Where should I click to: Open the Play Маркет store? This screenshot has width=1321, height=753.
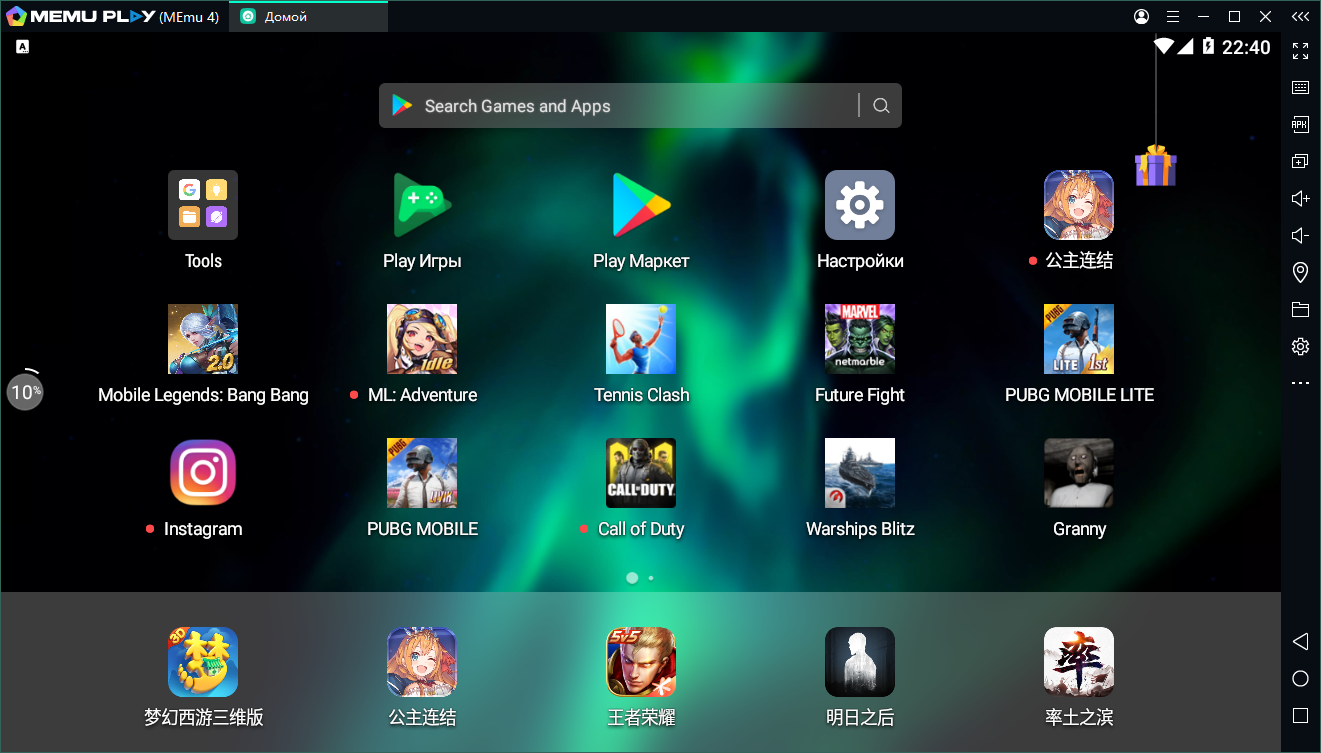point(640,205)
